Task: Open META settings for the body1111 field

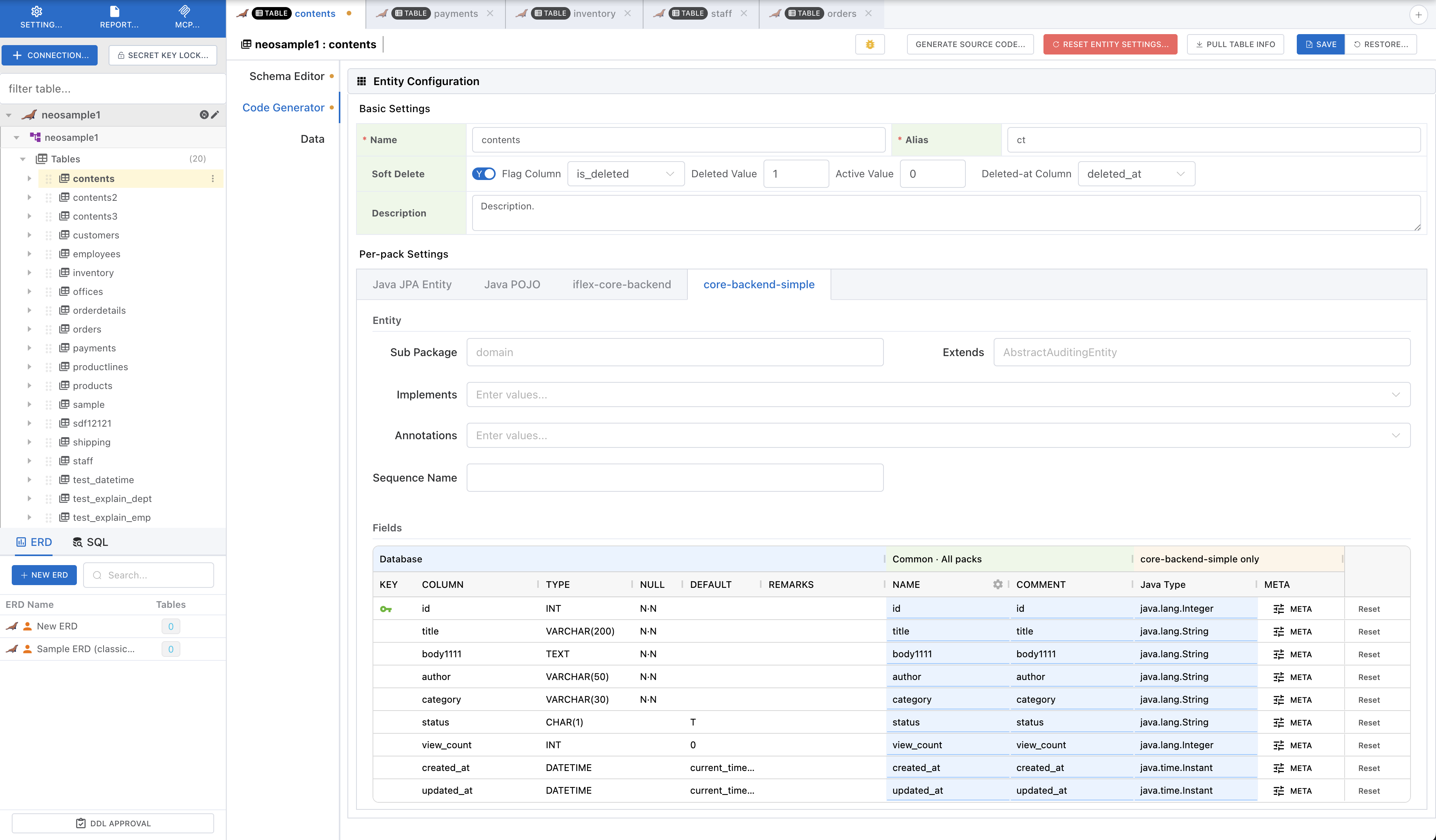Action: (1292, 654)
